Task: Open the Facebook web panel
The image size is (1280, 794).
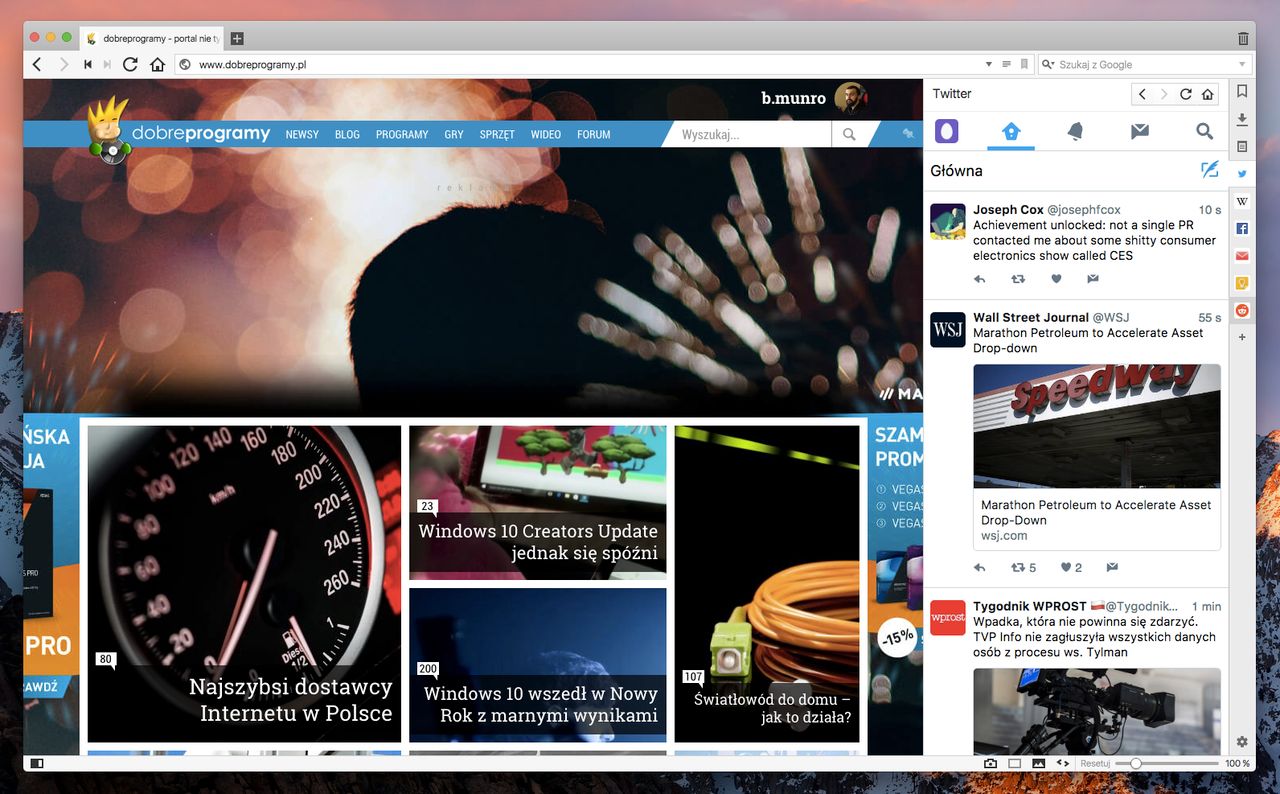Action: pyautogui.click(x=1242, y=229)
